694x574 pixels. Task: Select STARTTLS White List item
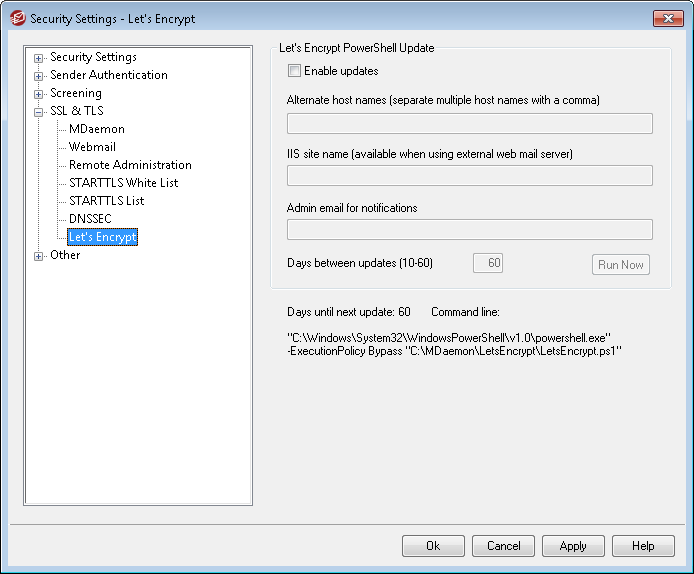(123, 183)
